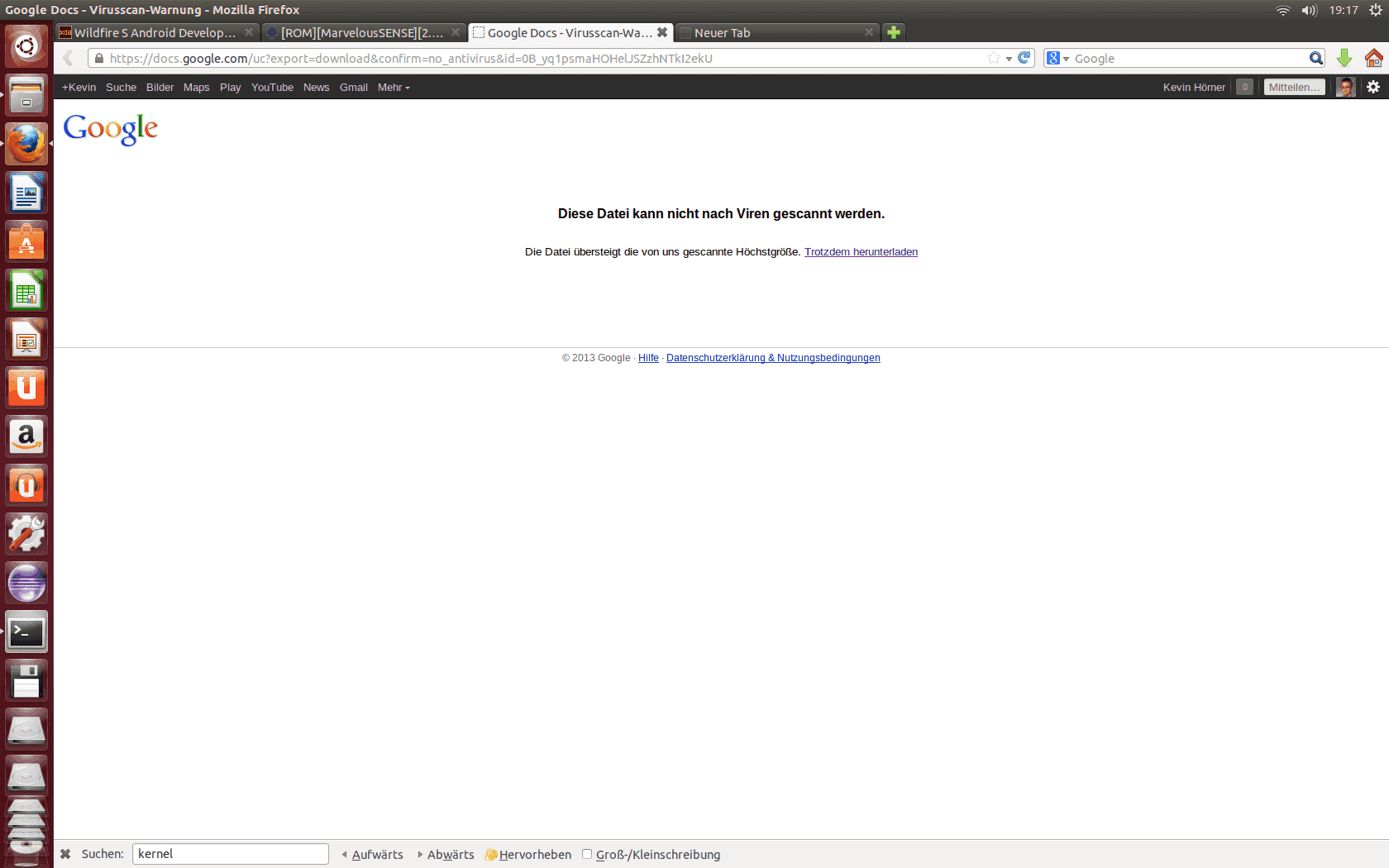This screenshot has height=868, width=1389.
Task: Open Ubuntu One launcher icon
Action: click(x=26, y=388)
